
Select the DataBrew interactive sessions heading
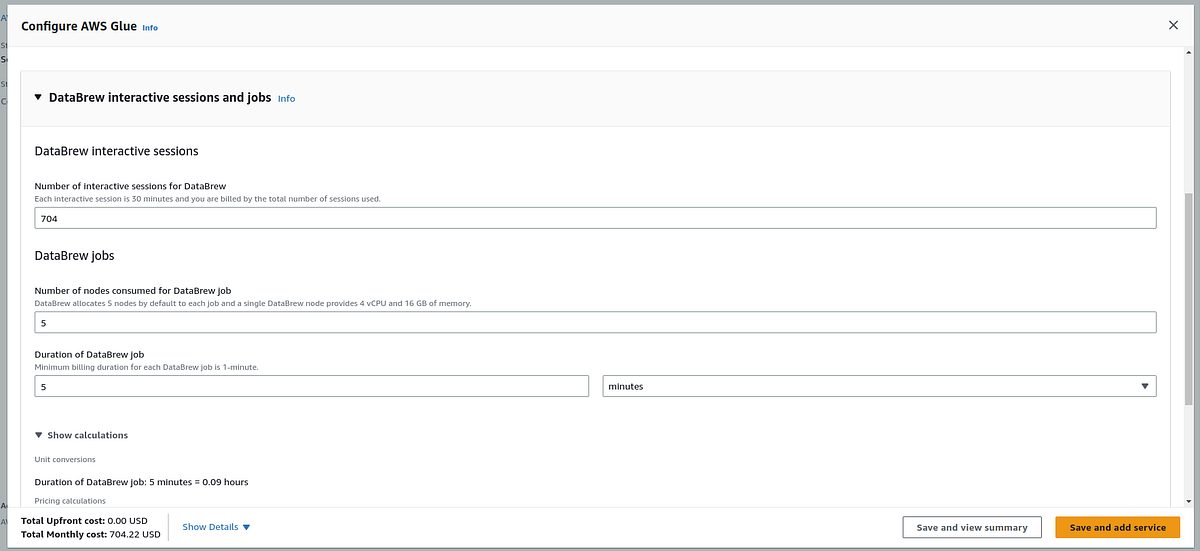(116, 151)
